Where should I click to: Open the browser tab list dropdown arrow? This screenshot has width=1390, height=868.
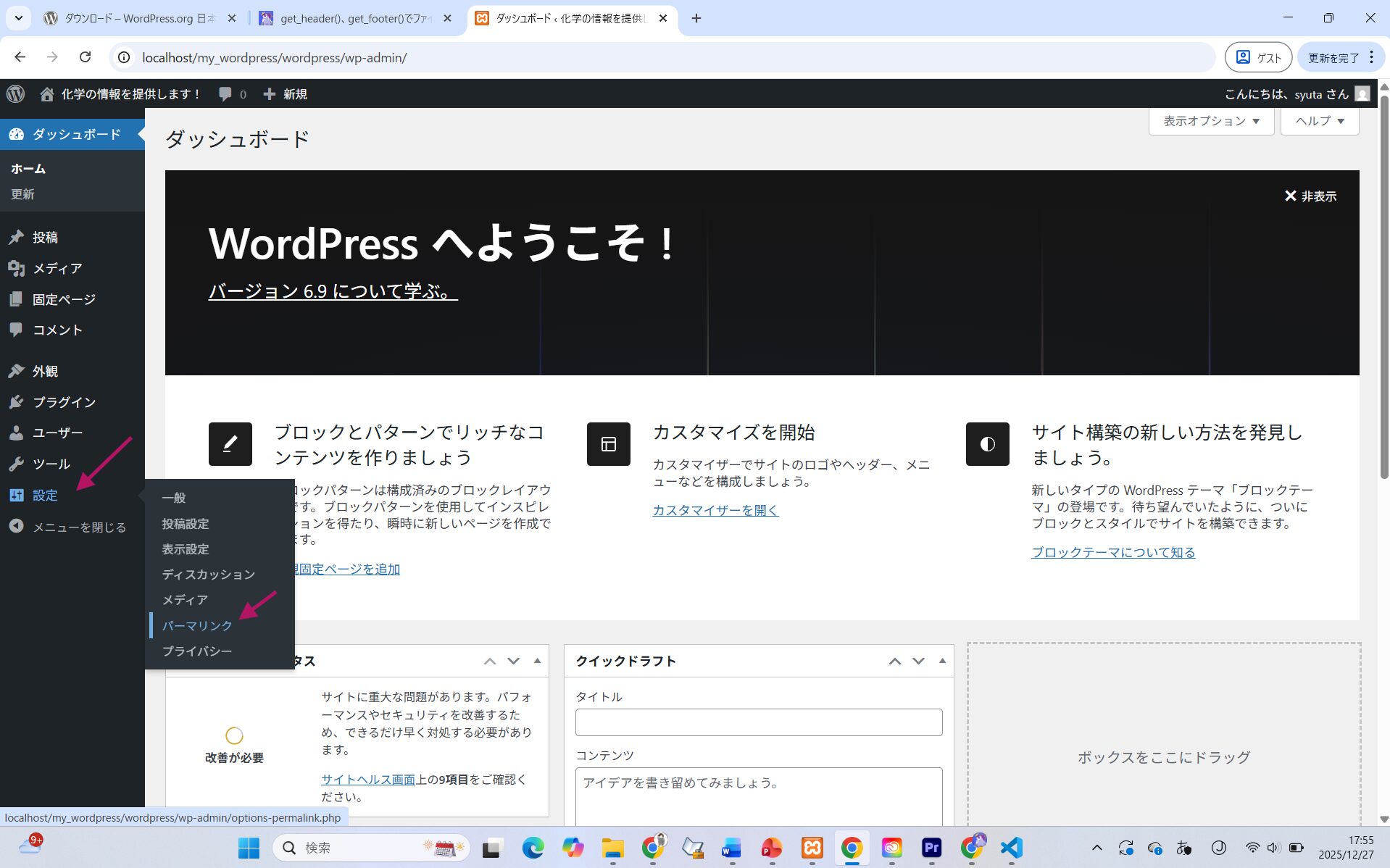[x=18, y=18]
